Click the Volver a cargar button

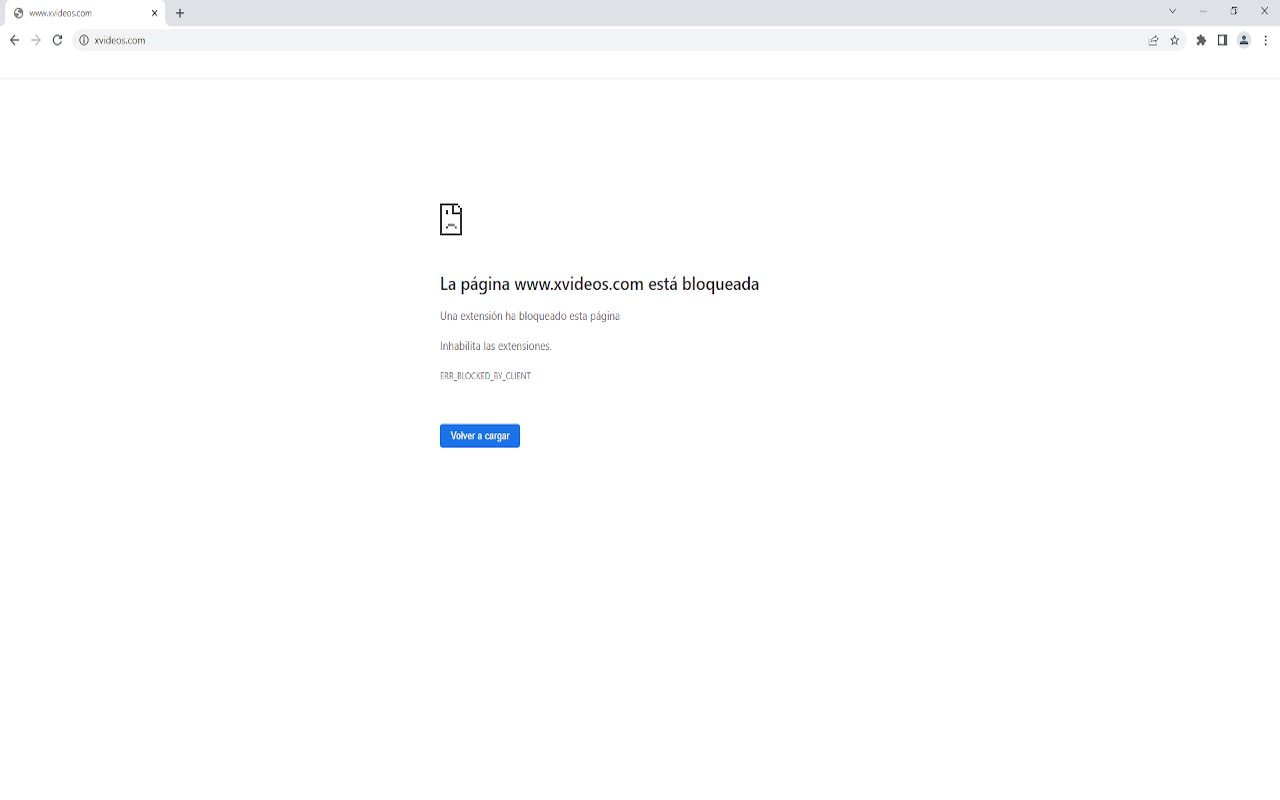point(480,436)
